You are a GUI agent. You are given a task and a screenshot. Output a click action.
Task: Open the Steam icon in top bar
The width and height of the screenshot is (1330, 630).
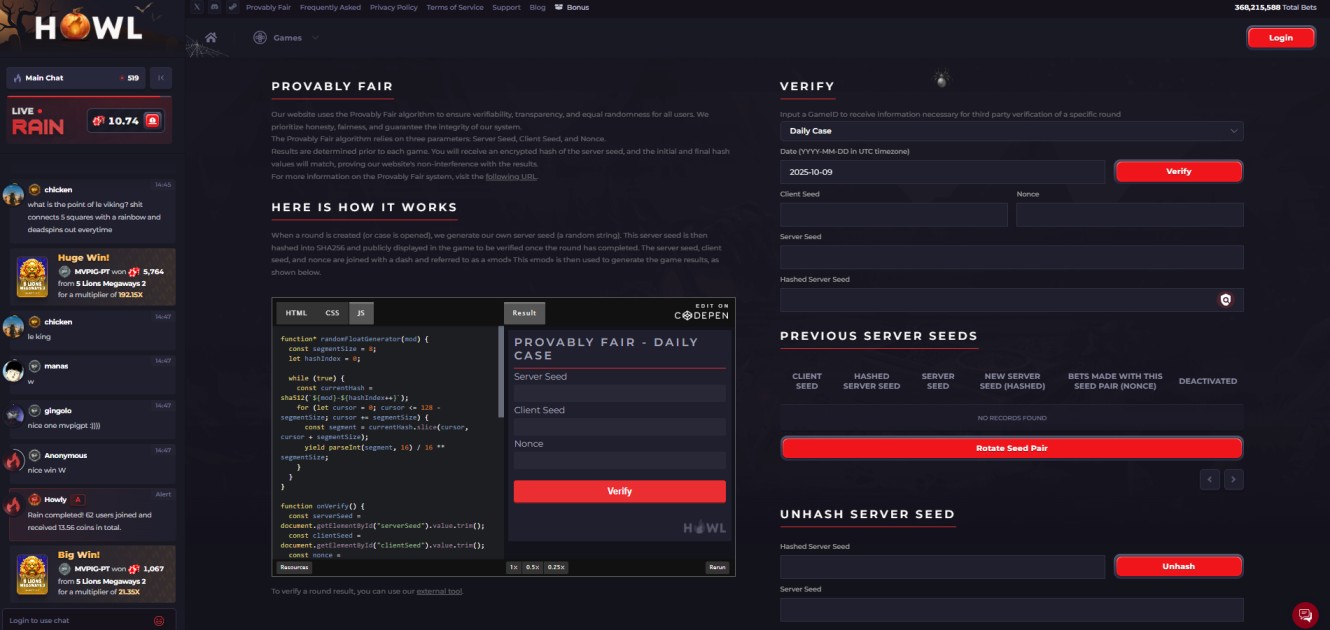231,7
